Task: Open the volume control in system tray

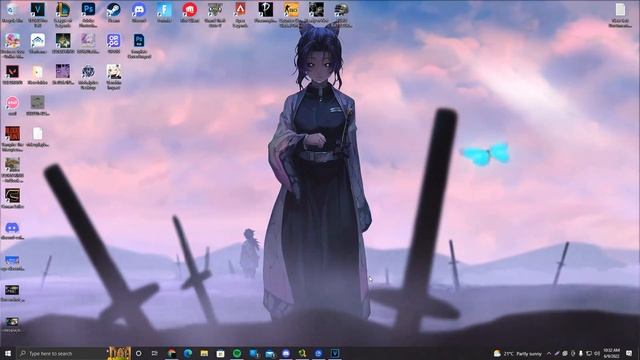Action: 597,353
